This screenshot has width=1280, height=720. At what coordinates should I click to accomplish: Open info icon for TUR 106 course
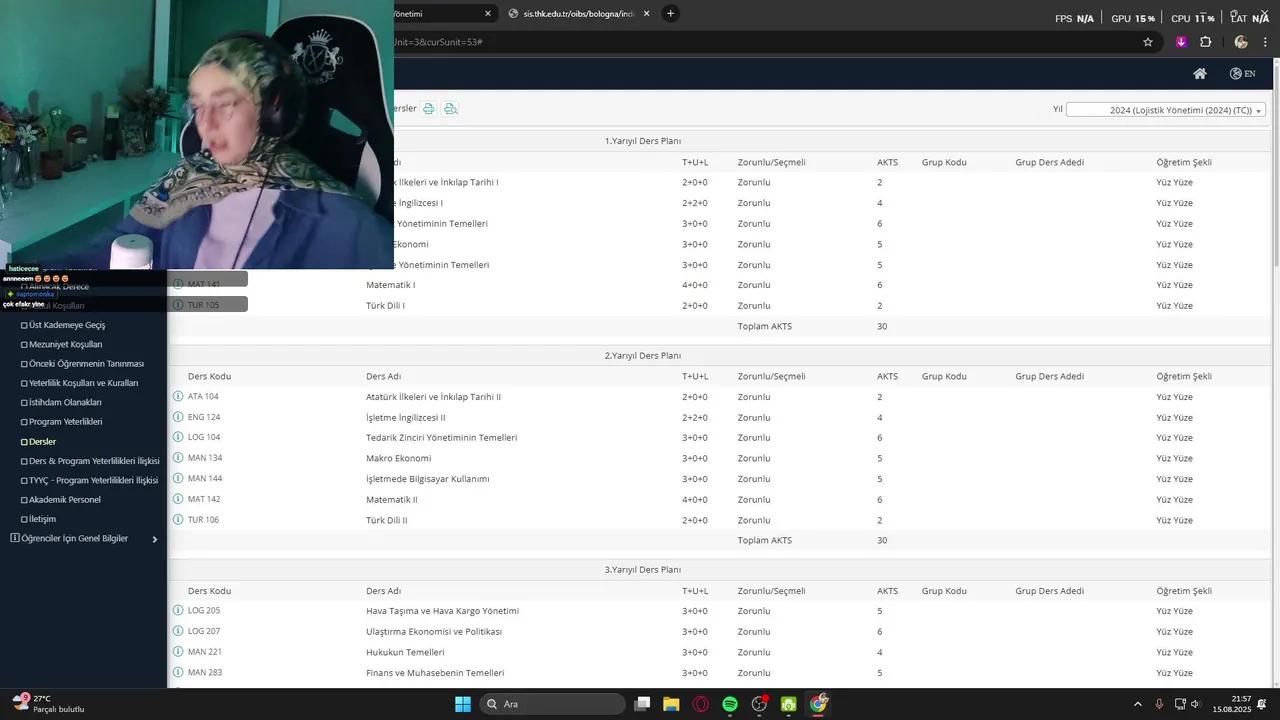click(178, 520)
